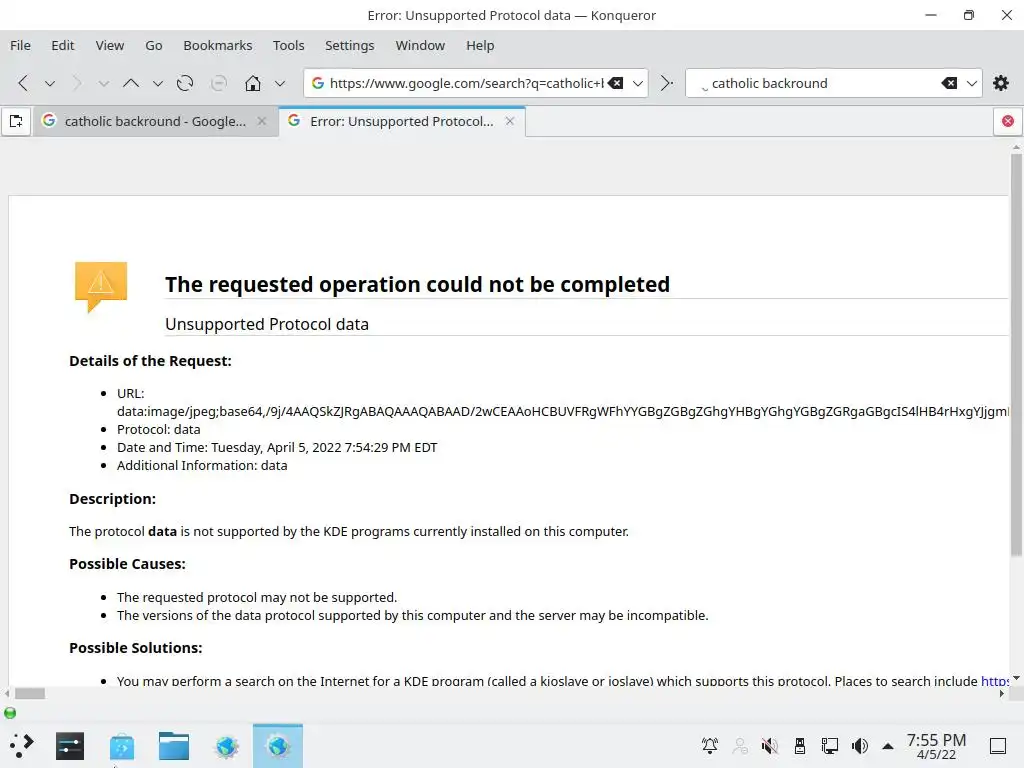Click the yellow warning icon on error page
This screenshot has width=1024, height=768.
[101, 287]
